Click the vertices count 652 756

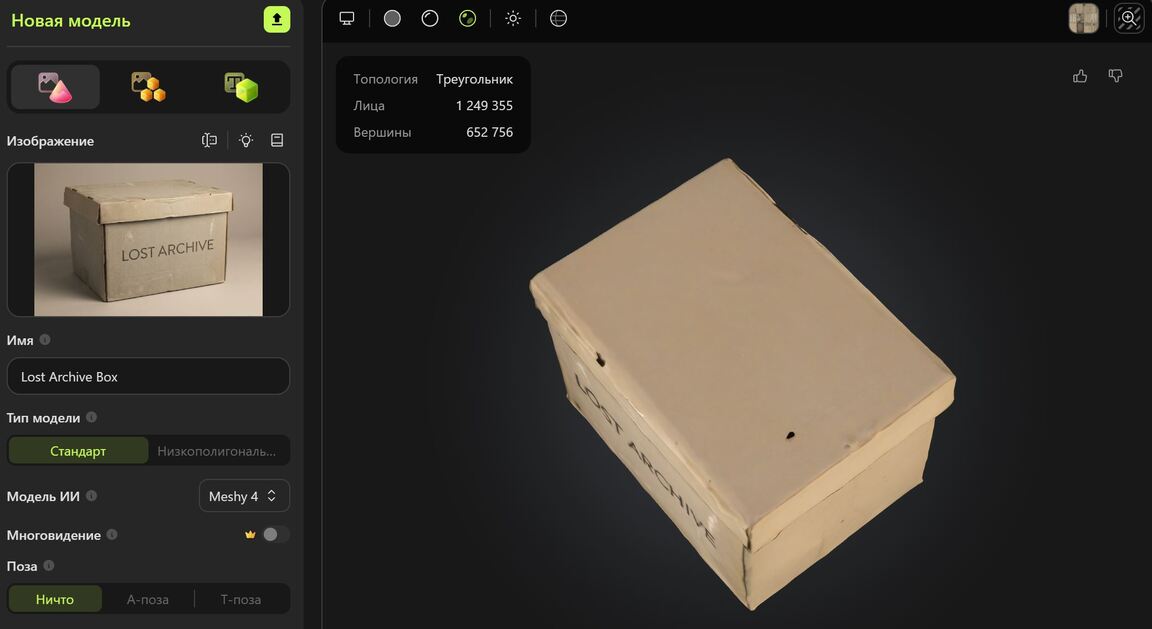(x=489, y=132)
